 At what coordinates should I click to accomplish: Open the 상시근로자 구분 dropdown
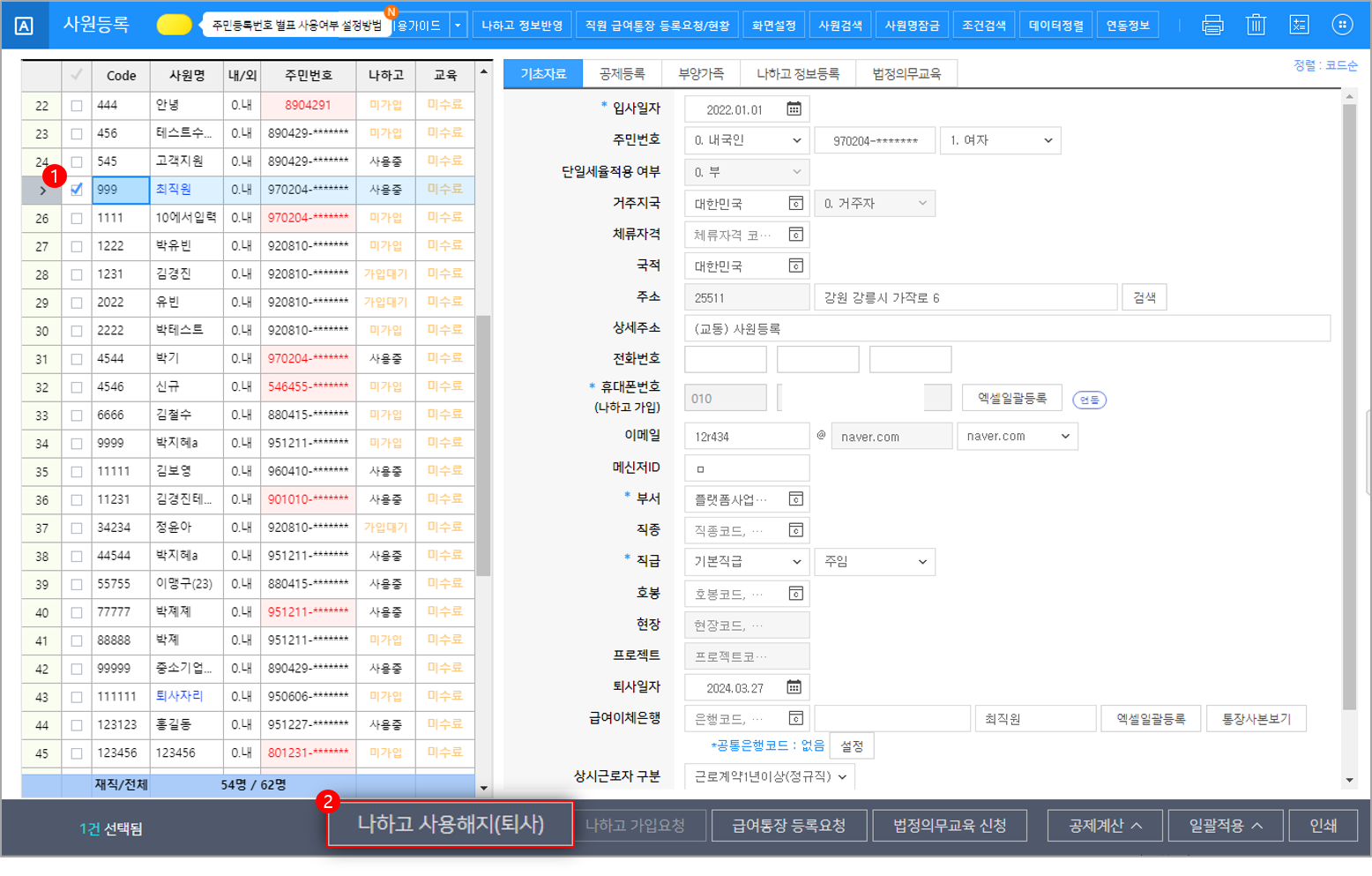point(770,776)
